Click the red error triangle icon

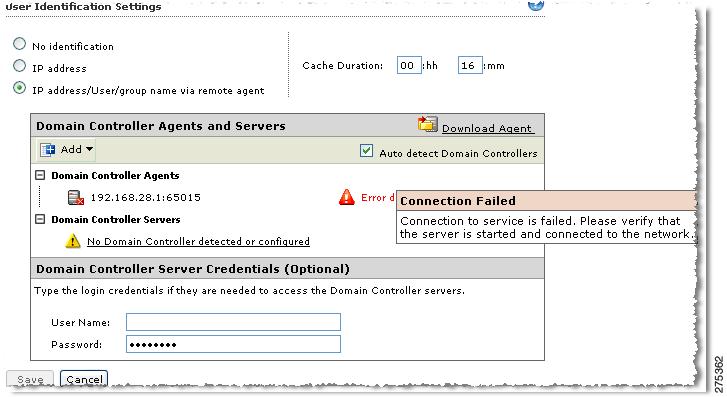pos(346,198)
